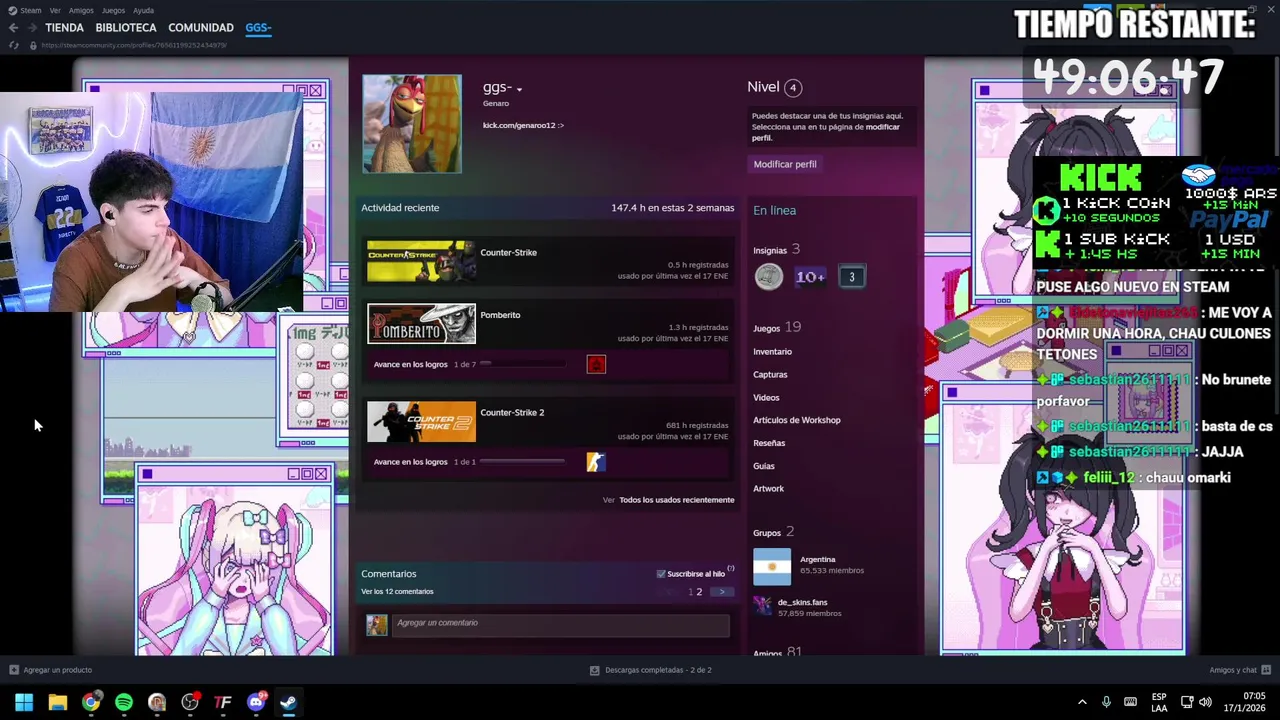Open the Inventario link
The width and height of the screenshot is (1280, 720).
click(772, 352)
